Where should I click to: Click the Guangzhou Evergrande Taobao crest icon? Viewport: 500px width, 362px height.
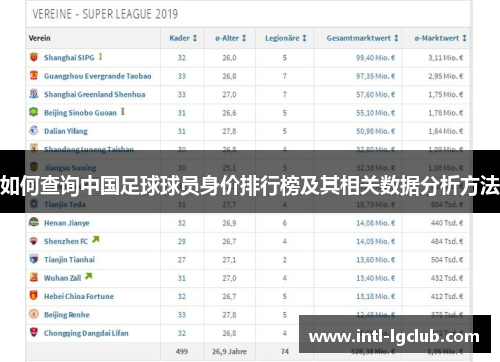pos(34,75)
